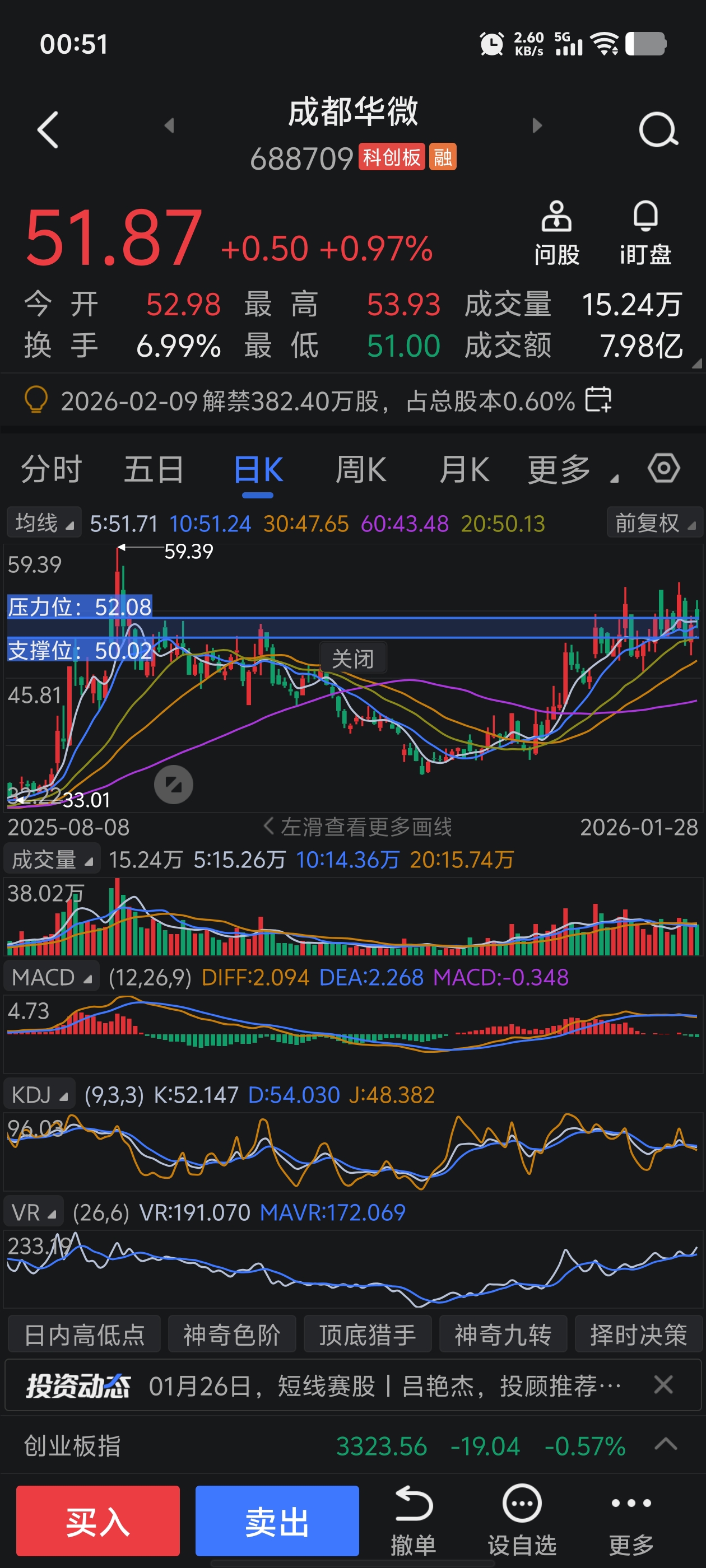This screenshot has height=1568, width=706.
Task: Open the 成交量 indicator dropdown
Action: [x=52, y=859]
